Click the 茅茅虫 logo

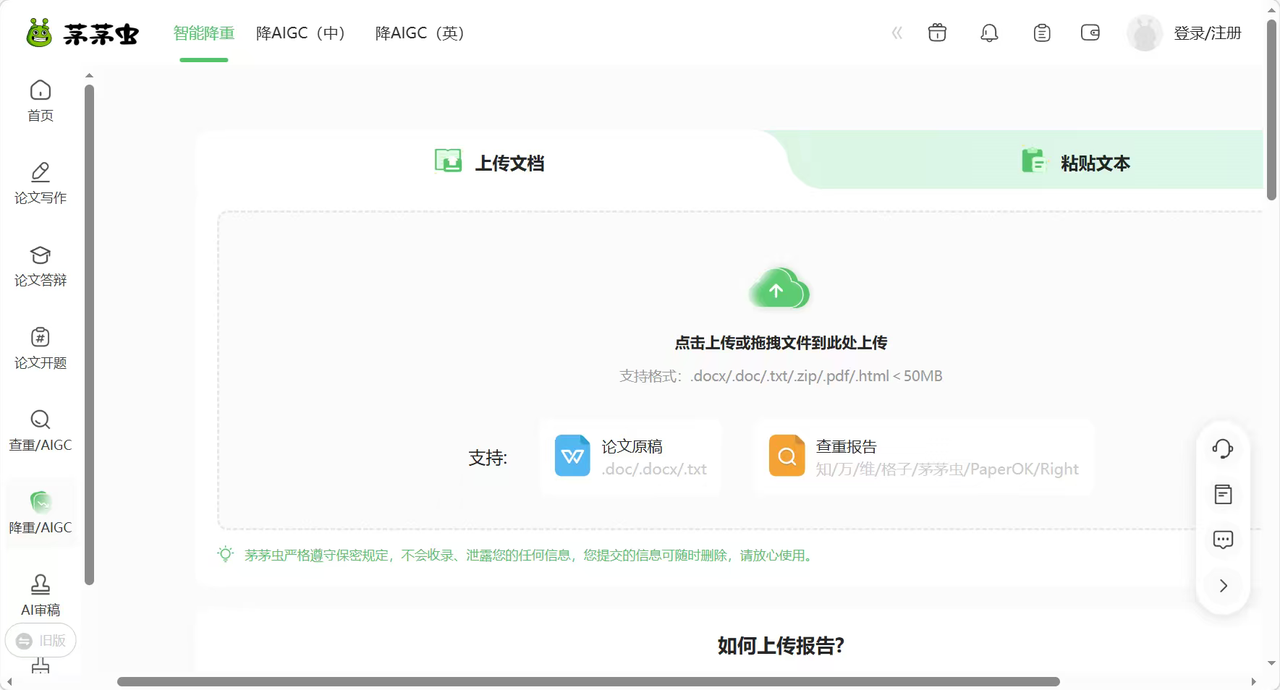(82, 33)
